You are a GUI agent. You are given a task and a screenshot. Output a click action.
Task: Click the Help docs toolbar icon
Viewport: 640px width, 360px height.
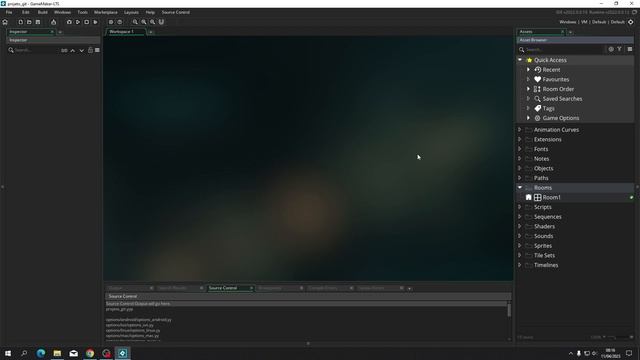tap(120, 22)
